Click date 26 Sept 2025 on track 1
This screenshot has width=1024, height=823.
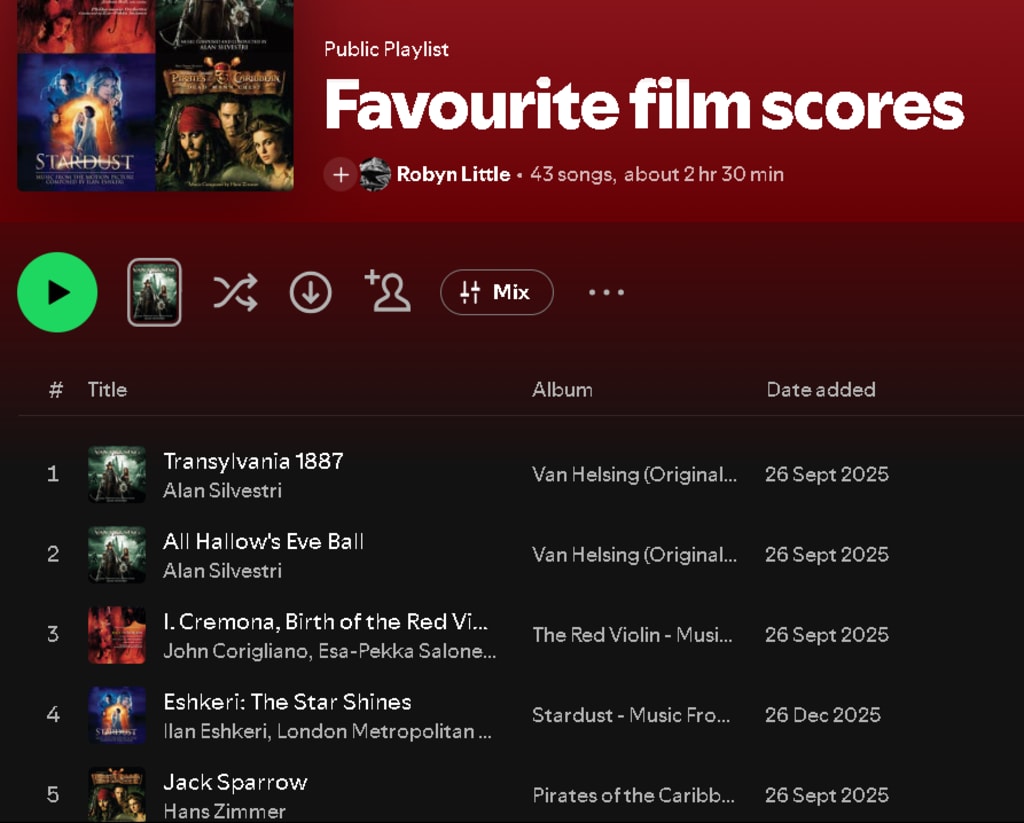coord(827,474)
